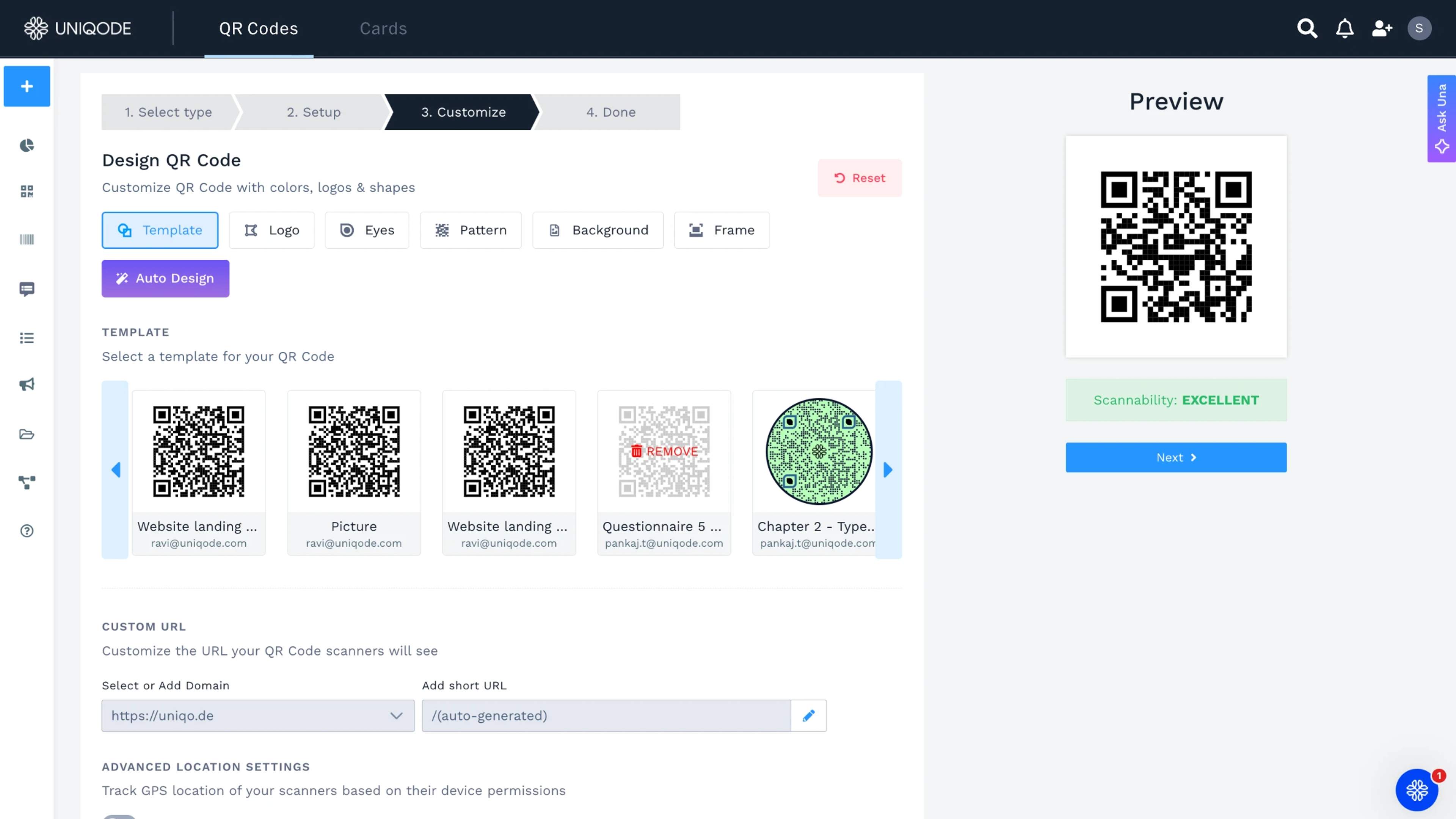1456x819 pixels.
Task: Expand the https://uniqo.de domain dropdown
Action: click(258, 715)
